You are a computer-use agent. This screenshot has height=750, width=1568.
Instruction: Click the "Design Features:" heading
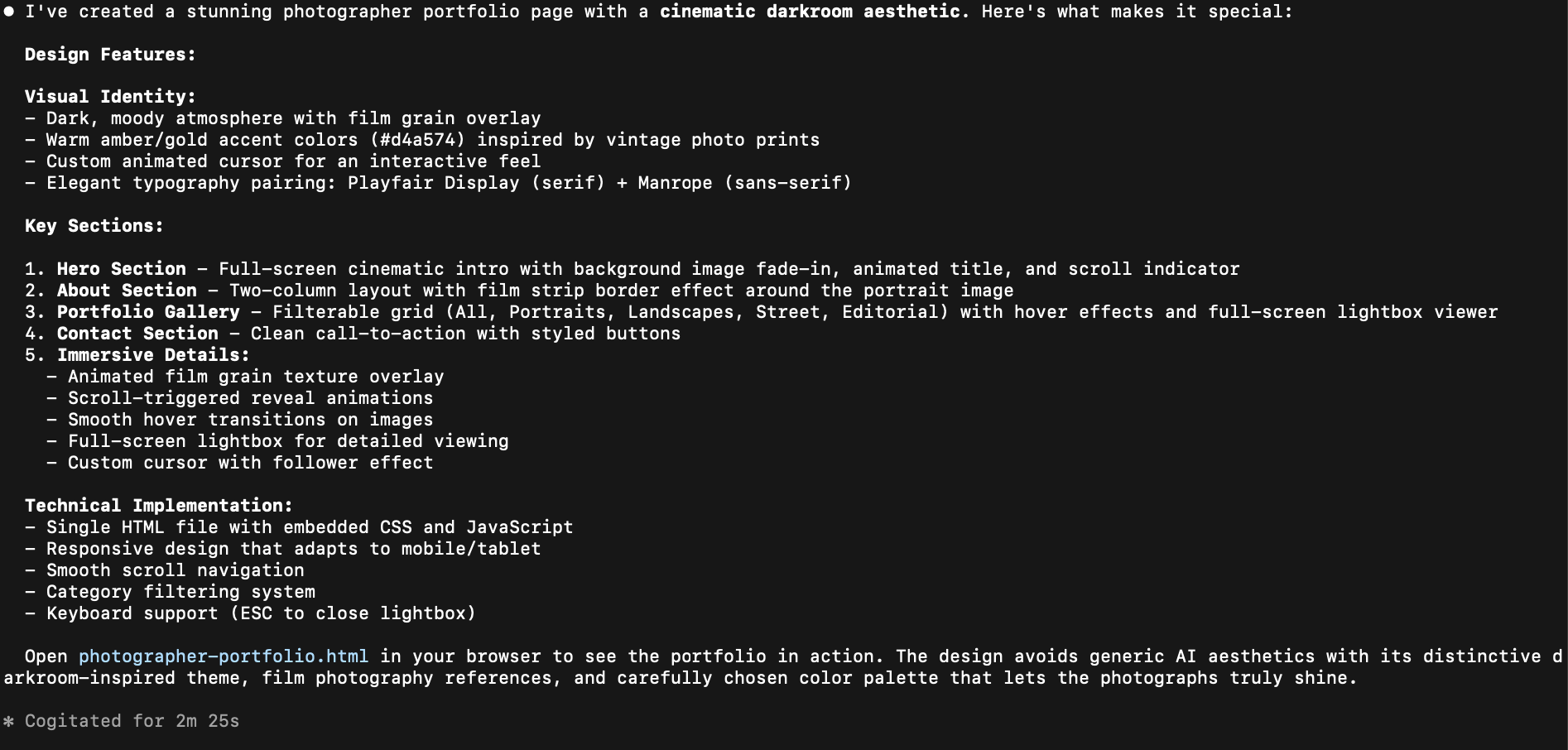coord(110,55)
